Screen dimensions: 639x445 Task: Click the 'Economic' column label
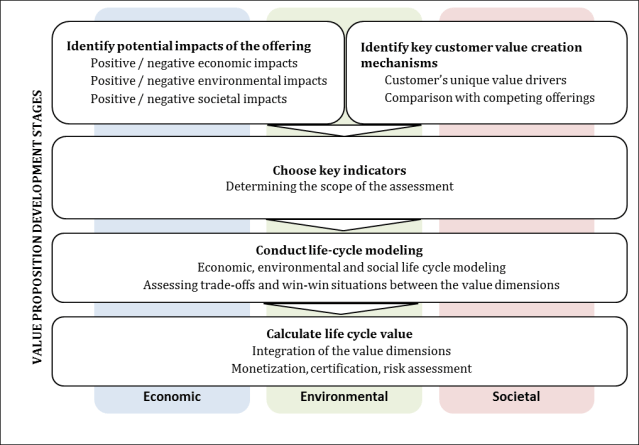coord(171,397)
